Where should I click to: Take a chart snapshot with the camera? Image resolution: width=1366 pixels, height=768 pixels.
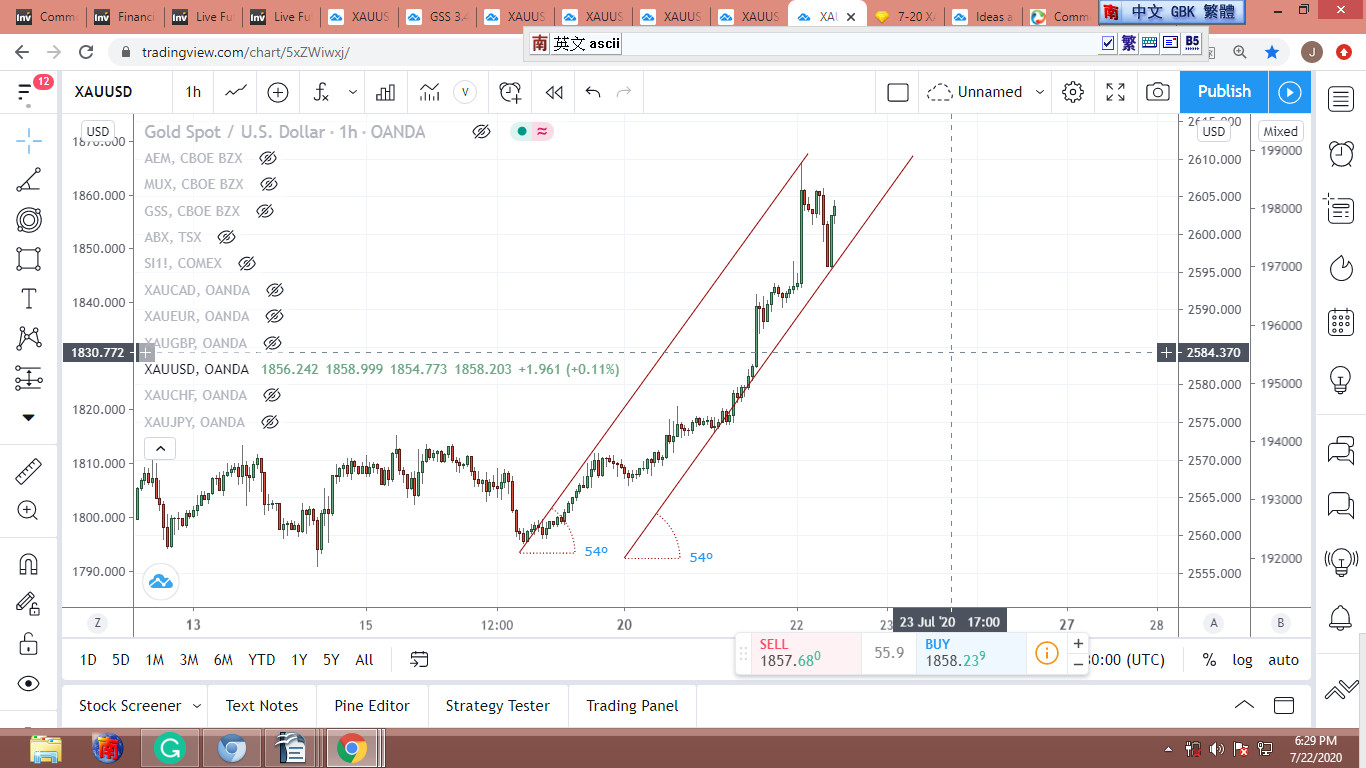pyautogui.click(x=1158, y=92)
